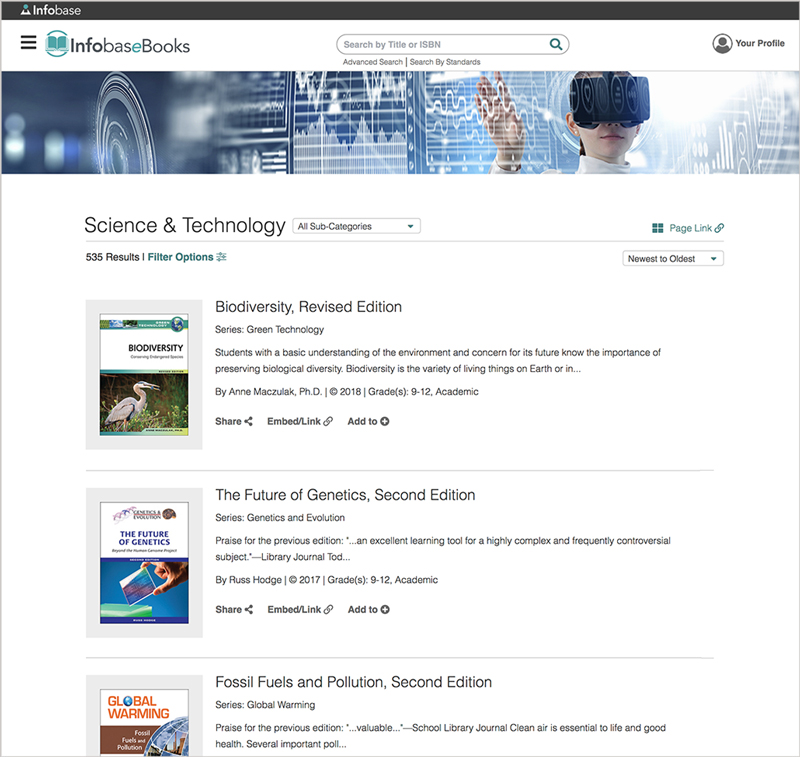Click the Series: Genetics and Evolution text

[x=280, y=518]
